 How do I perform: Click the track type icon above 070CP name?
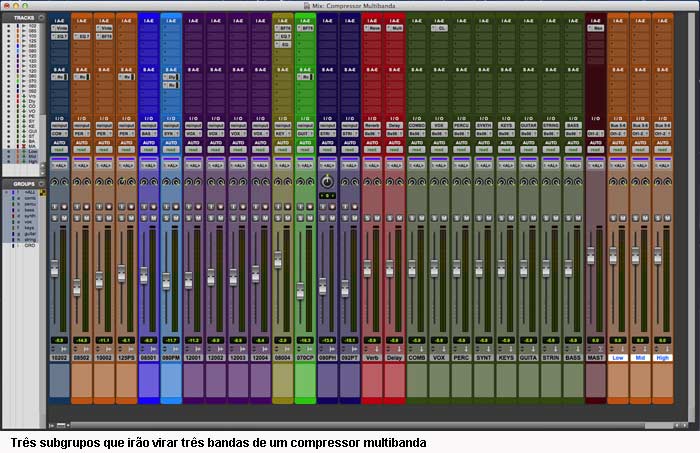tap(309, 349)
